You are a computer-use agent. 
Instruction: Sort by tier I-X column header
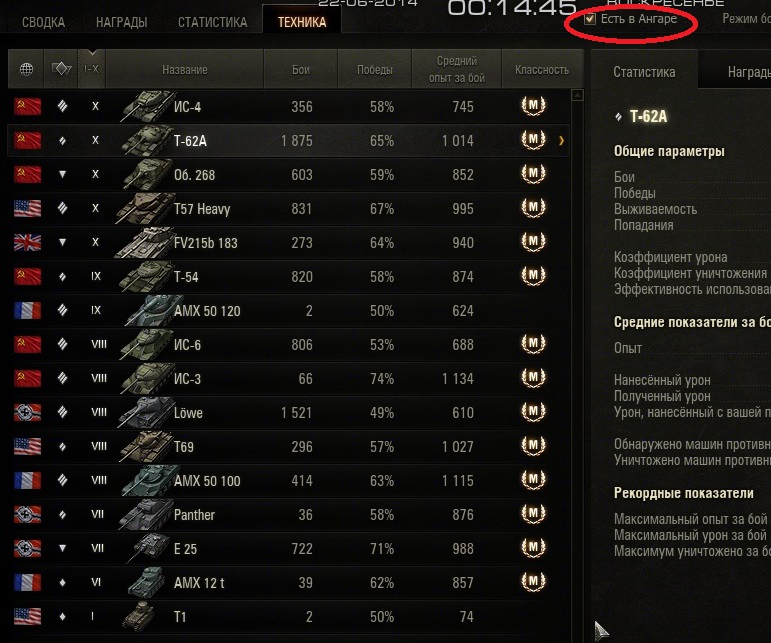(91, 69)
